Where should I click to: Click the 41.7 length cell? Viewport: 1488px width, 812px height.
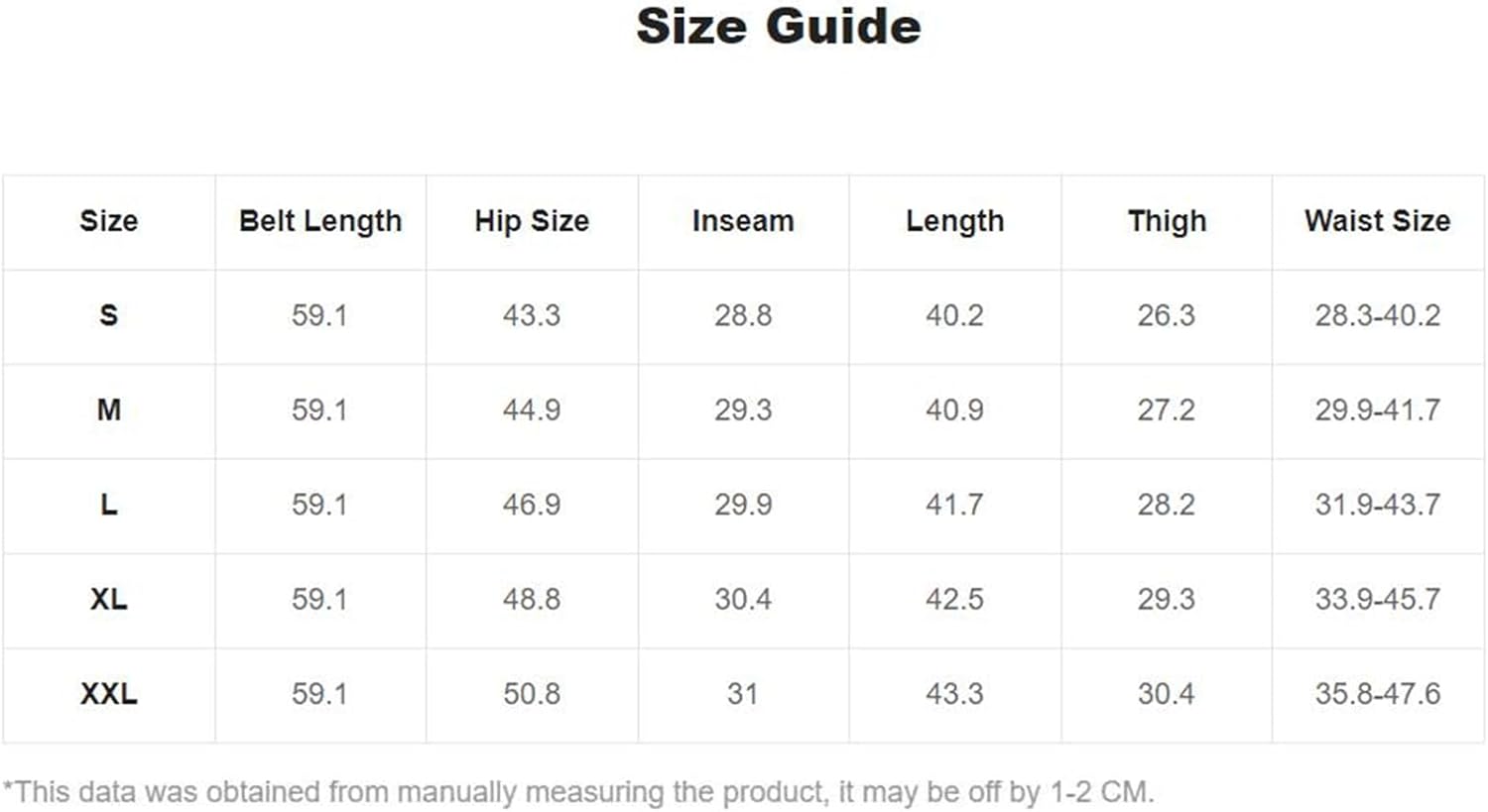tap(954, 505)
